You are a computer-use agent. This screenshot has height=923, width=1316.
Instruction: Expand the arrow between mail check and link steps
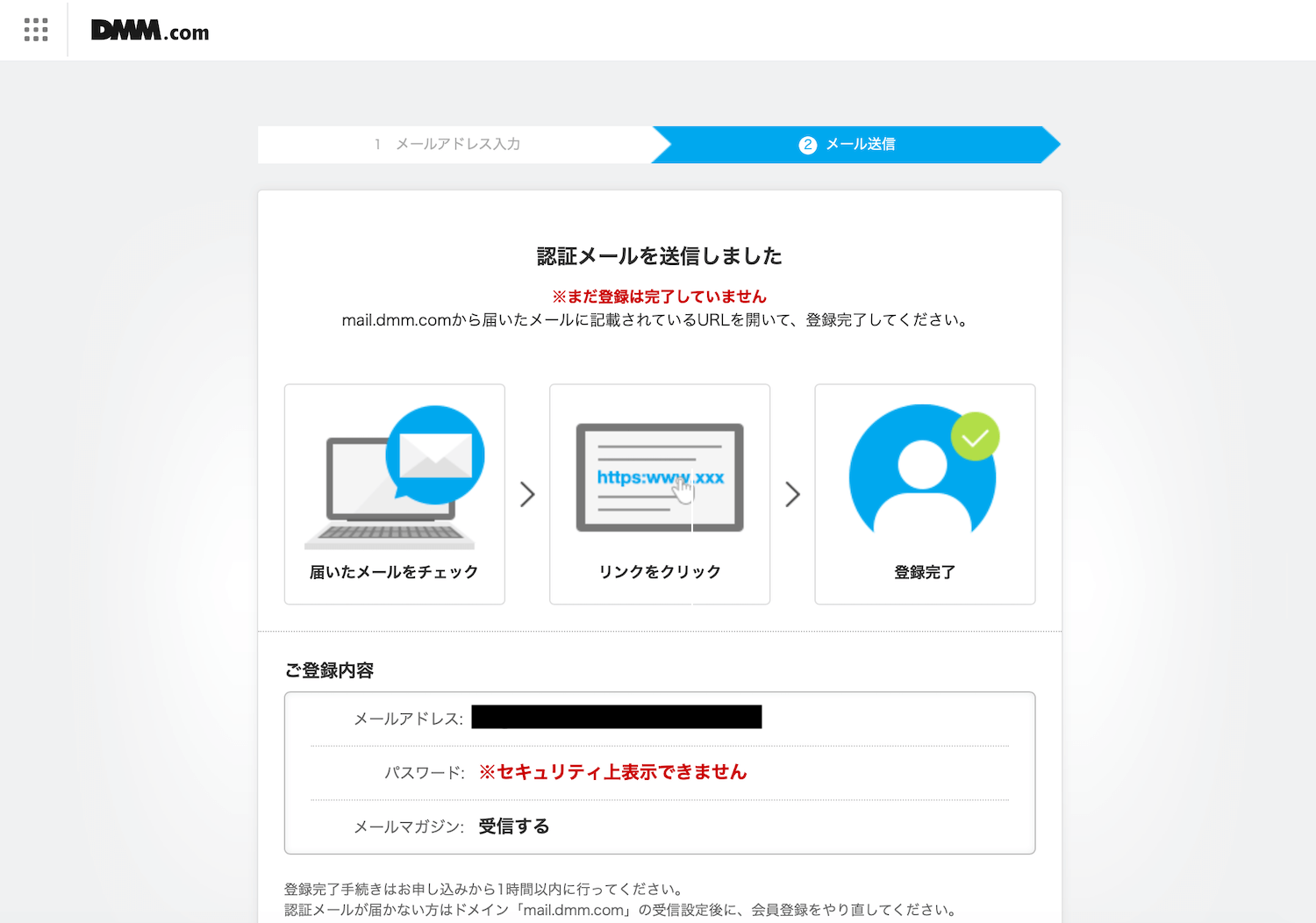coord(526,494)
